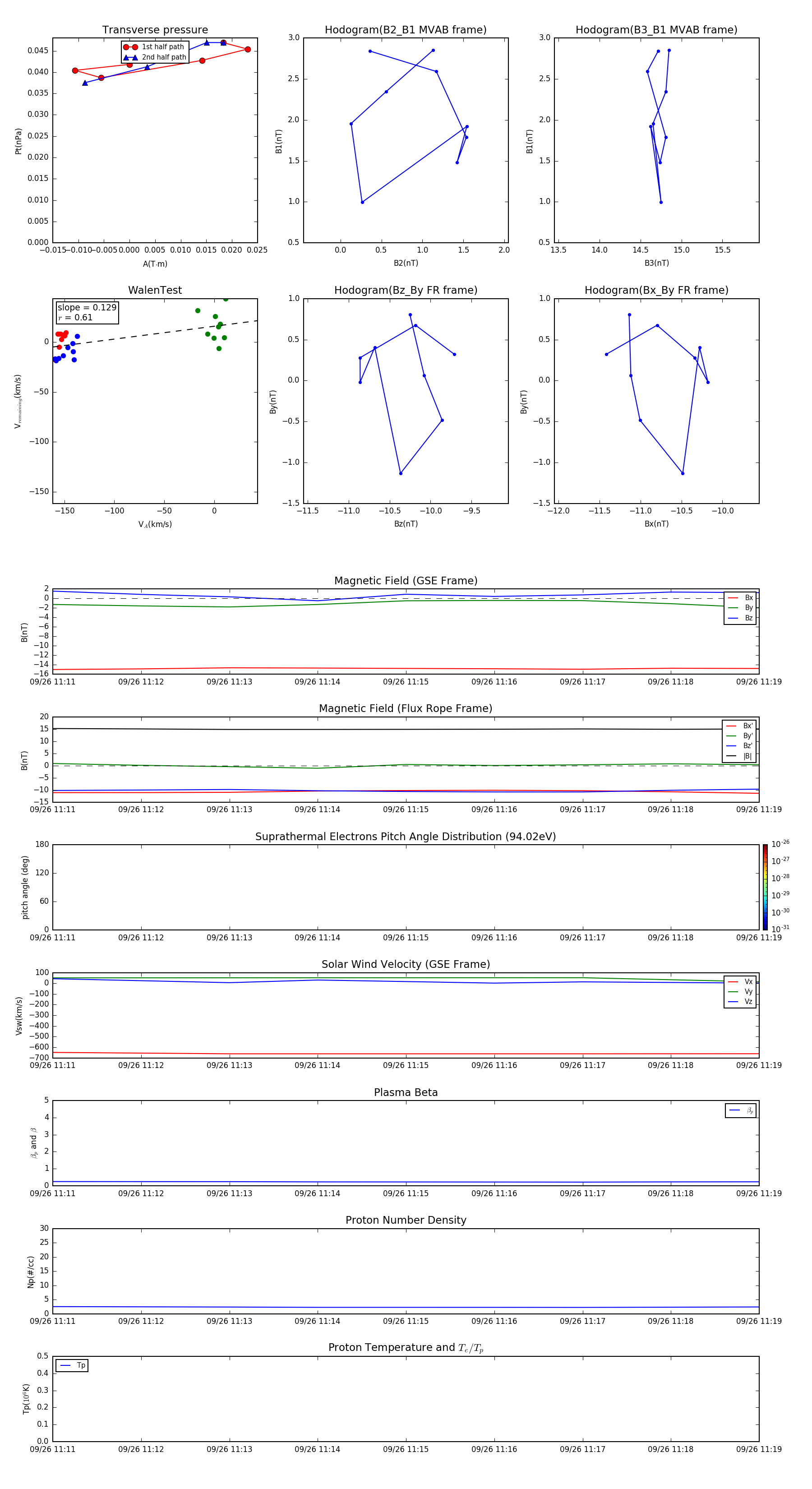The image size is (812, 1489).
Task: Click the red Vx curve in velocity plot
Action: 406,1054
